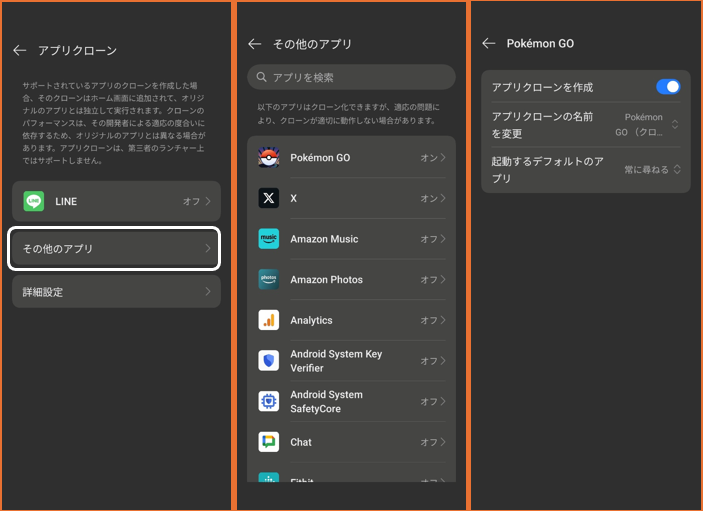The height and width of the screenshot is (511, 703).
Task: Open the LINE clone setting row
Action: pyautogui.click(x=115, y=201)
